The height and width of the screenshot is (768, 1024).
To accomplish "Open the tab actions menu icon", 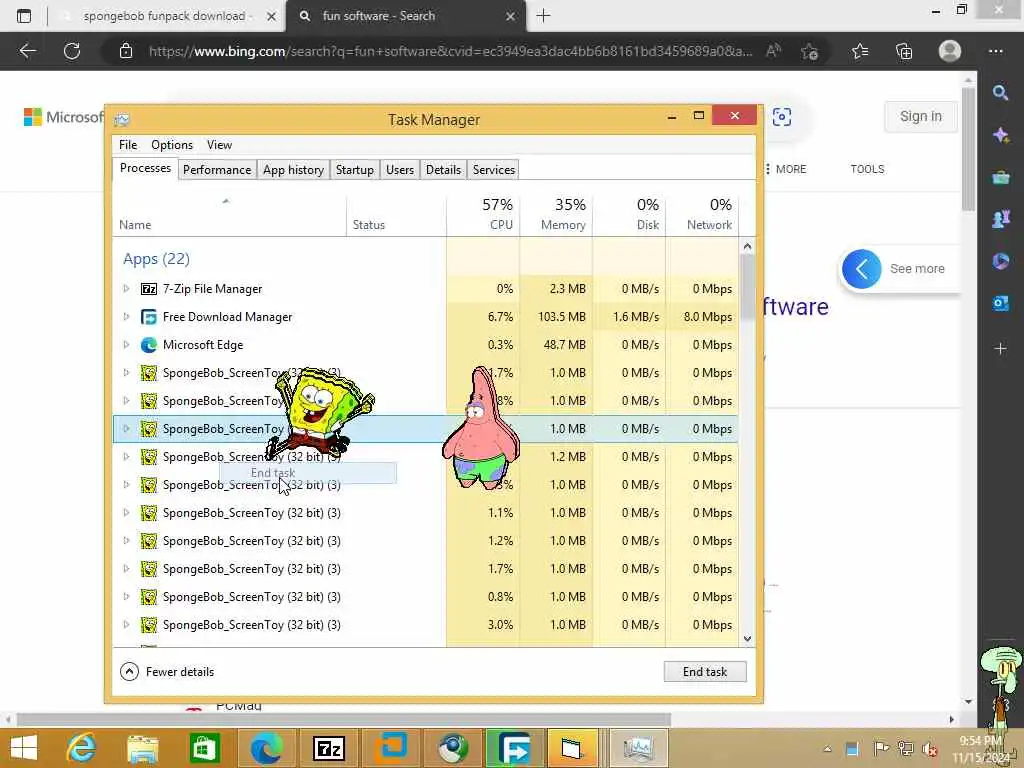I will pyautogui.click(x=24, y=16).
